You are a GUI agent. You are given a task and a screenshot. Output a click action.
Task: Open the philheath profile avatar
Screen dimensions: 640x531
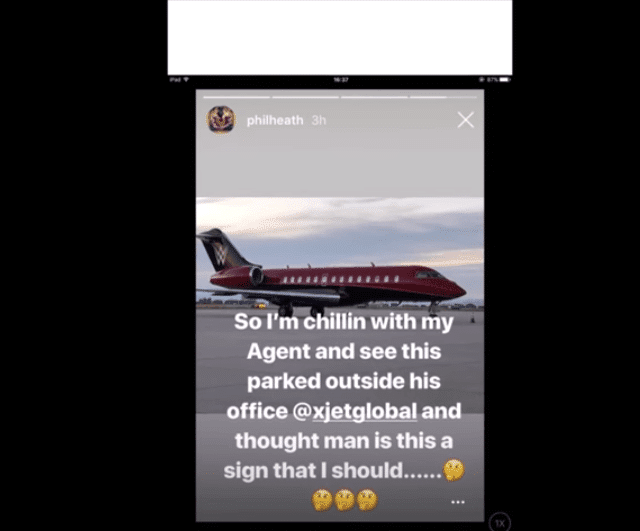tap(221, 120)
